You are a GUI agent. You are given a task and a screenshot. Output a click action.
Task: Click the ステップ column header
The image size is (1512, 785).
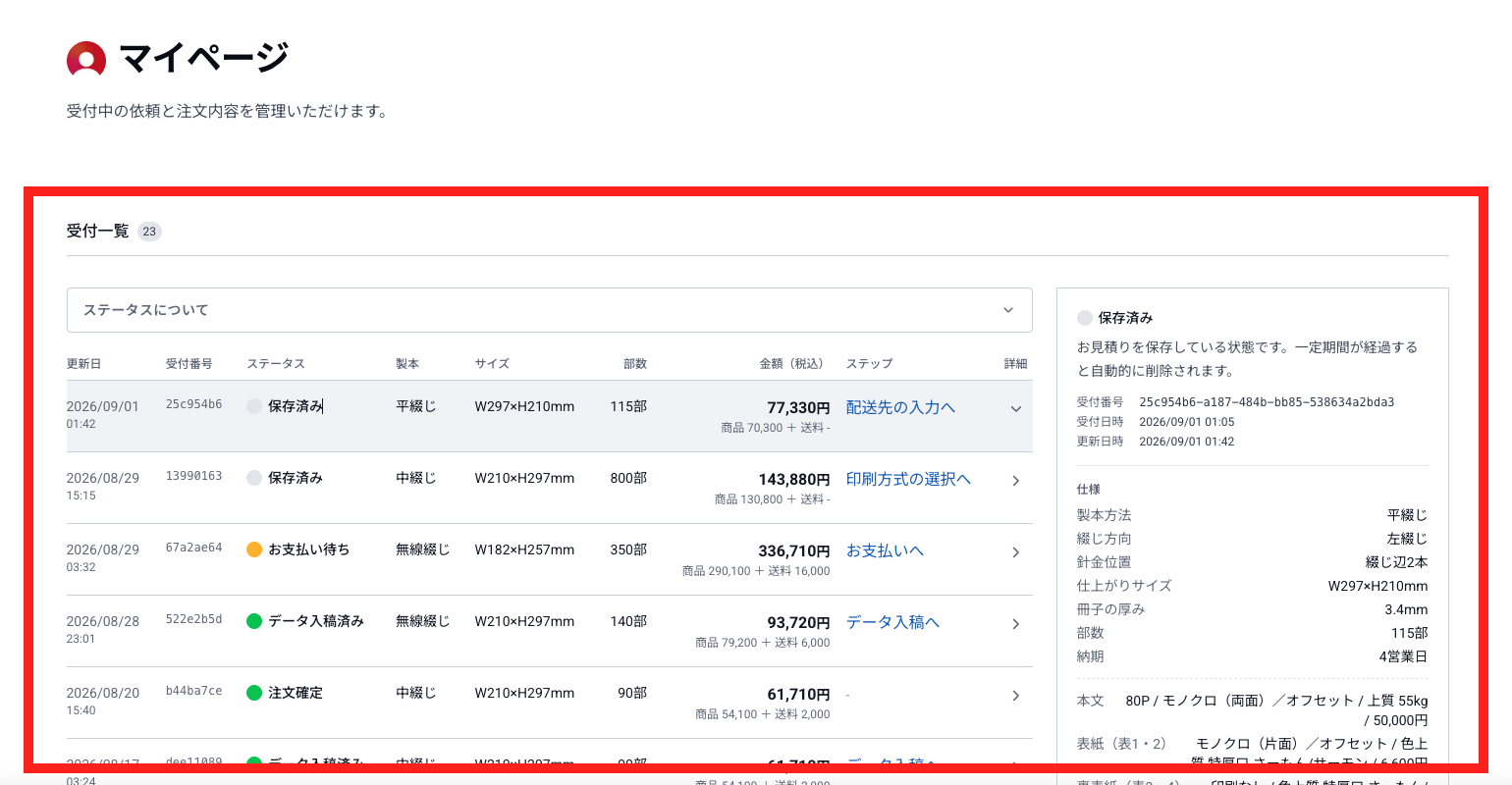click(x=869, y=364)
